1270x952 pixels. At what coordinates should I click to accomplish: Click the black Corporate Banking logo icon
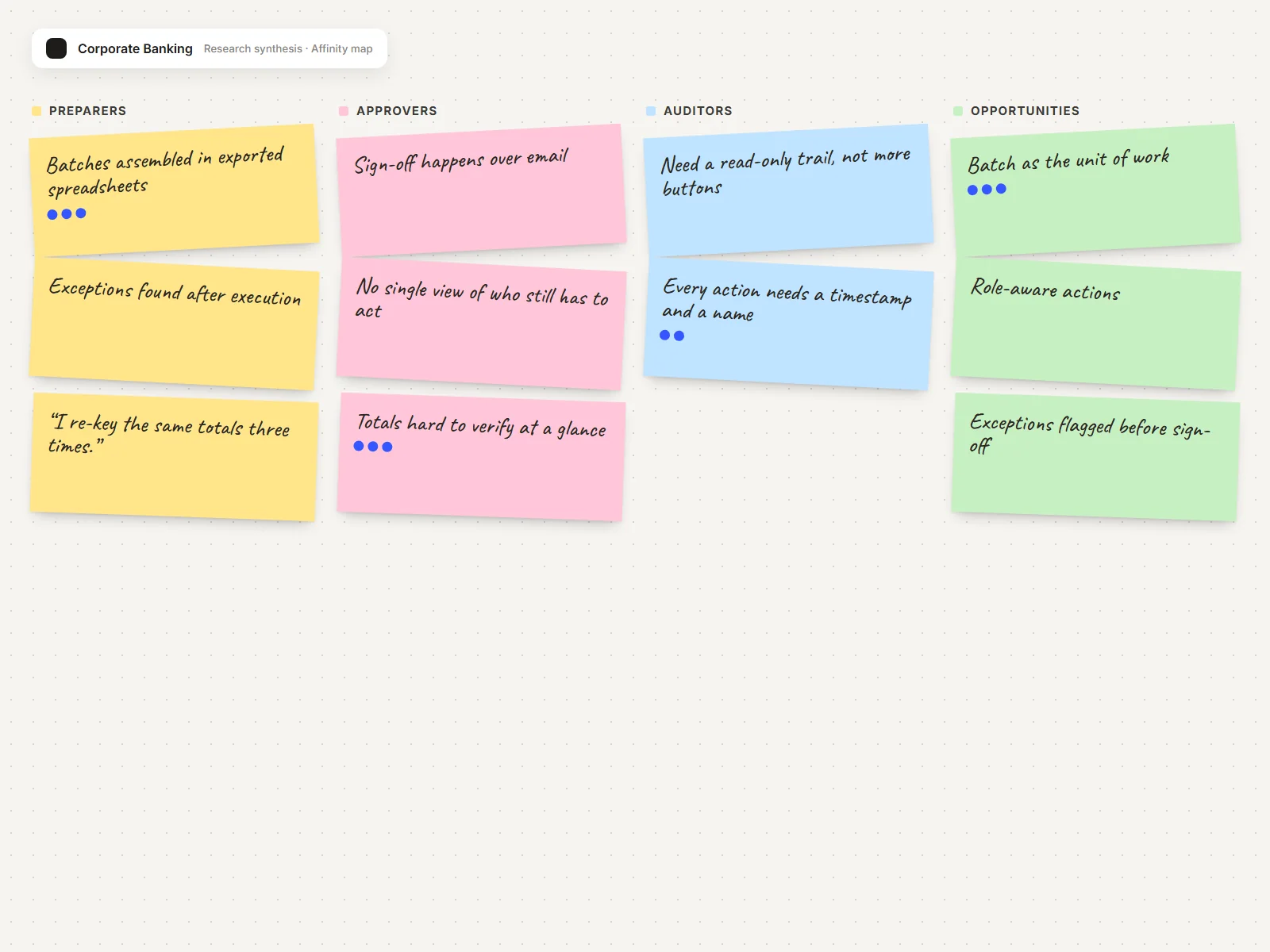point(56,48)
